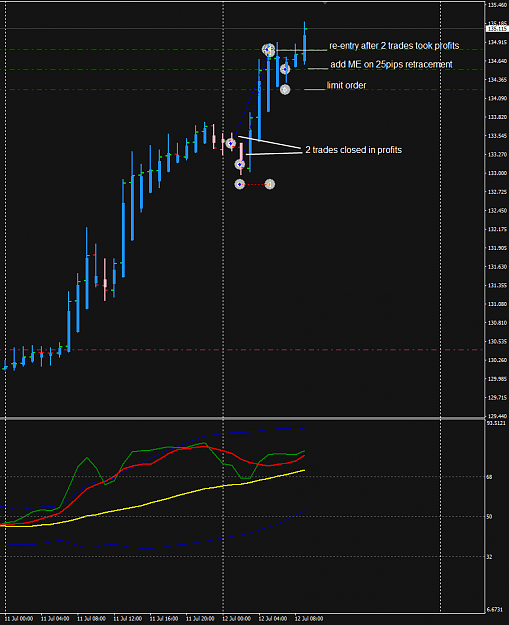The image size is (509, 625).
Task: Click the '11 Jul 12:00' time label
Action: coord(128,619)
